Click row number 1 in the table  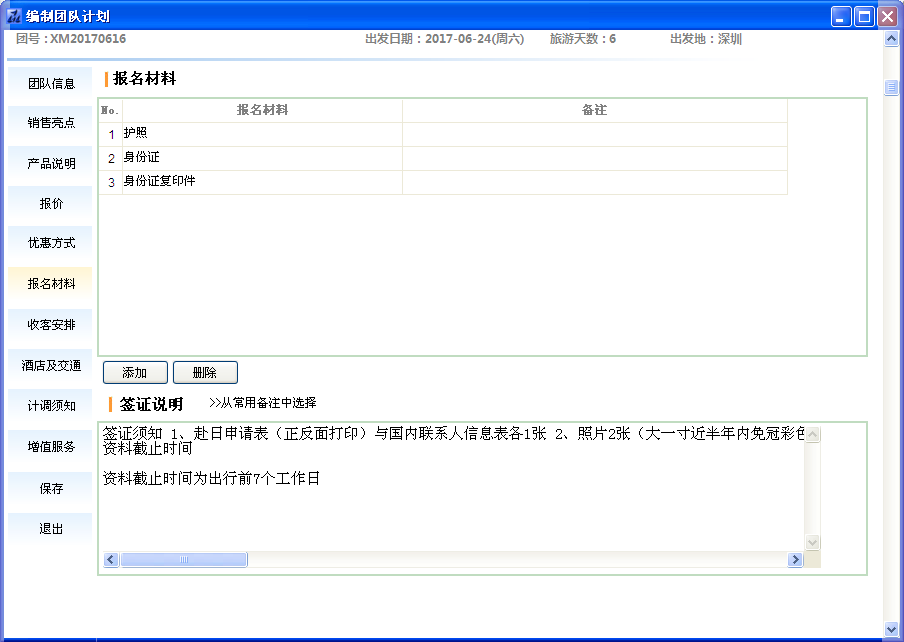coord(111,134)
